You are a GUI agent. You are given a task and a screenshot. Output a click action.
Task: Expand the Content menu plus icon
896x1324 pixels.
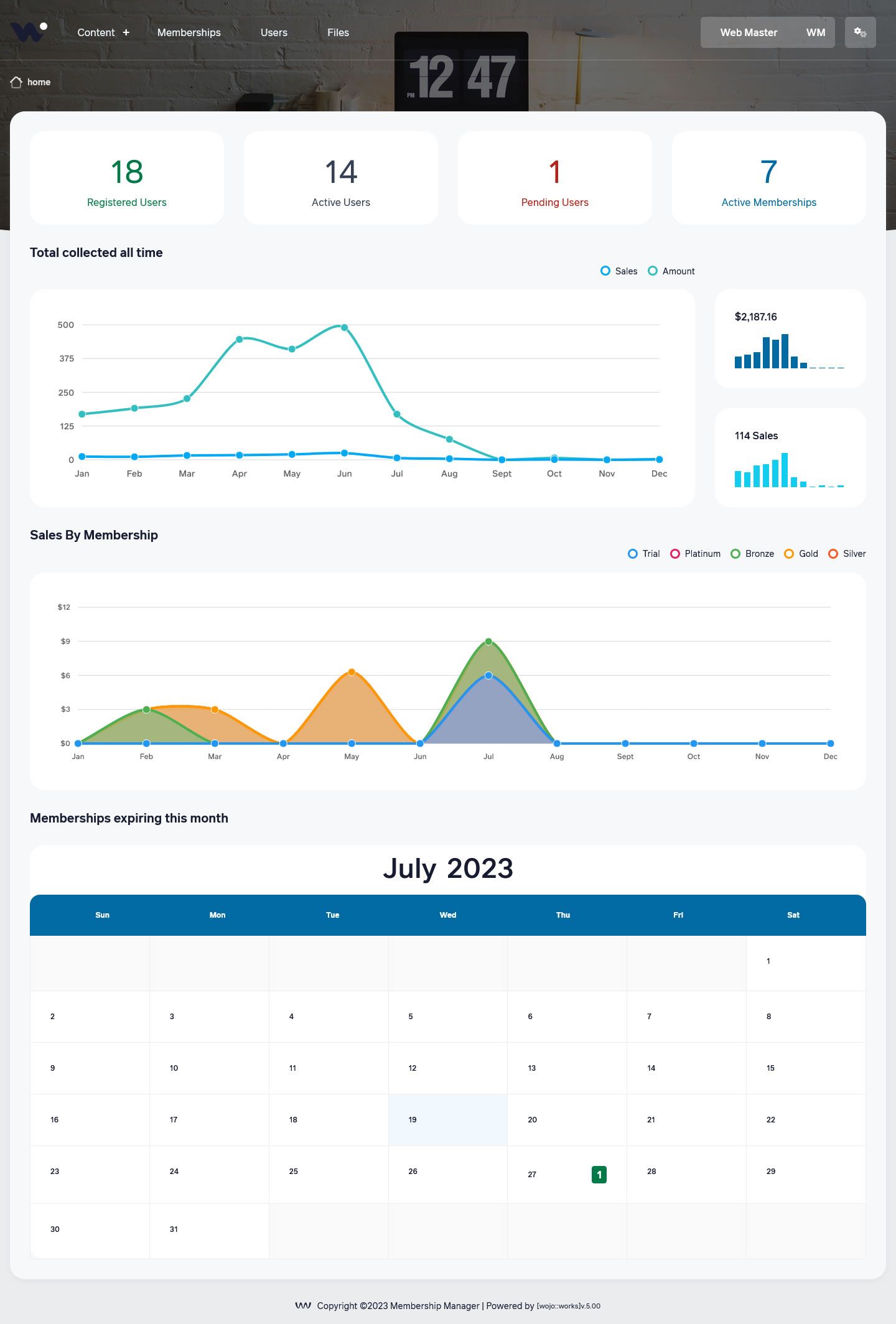coord(126,32)
